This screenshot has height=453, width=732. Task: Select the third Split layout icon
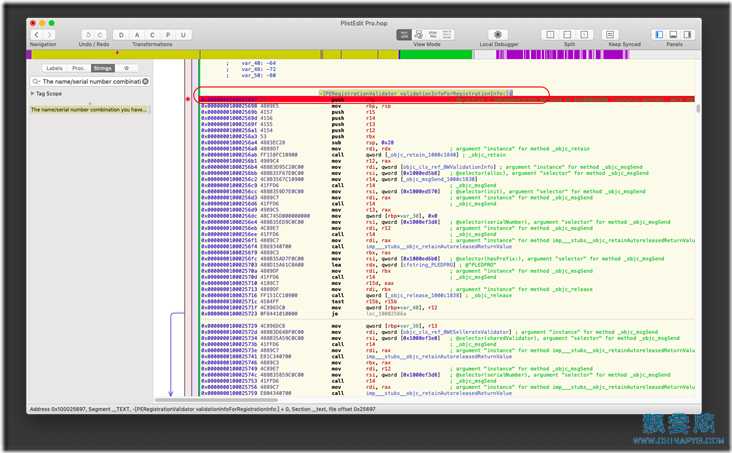(584, 35)
